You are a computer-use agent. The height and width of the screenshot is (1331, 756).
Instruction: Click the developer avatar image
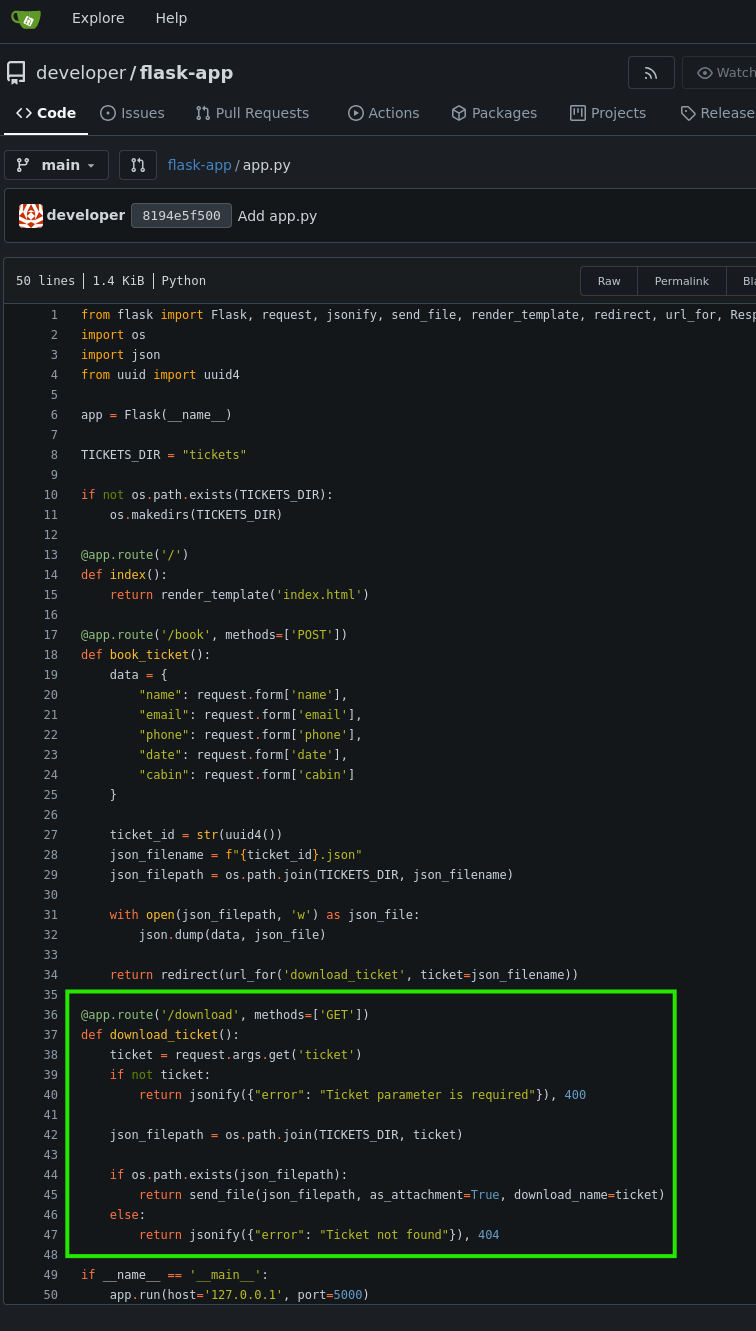click(31, 216)
